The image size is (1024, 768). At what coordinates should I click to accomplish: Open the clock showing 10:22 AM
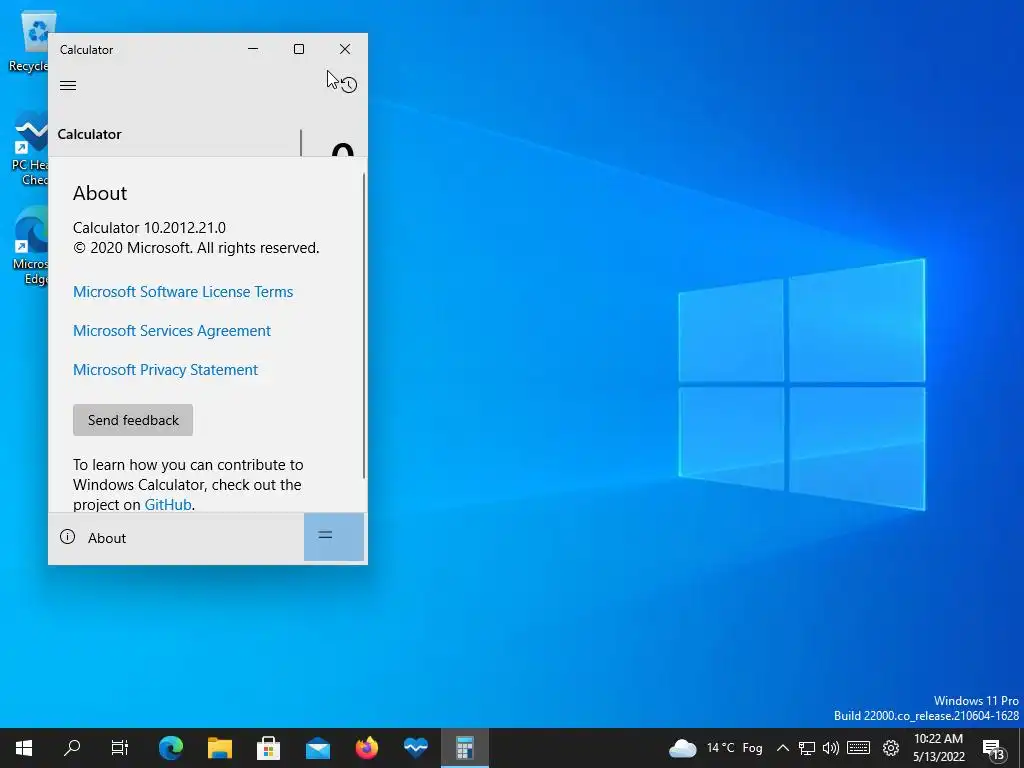point(938,748)
